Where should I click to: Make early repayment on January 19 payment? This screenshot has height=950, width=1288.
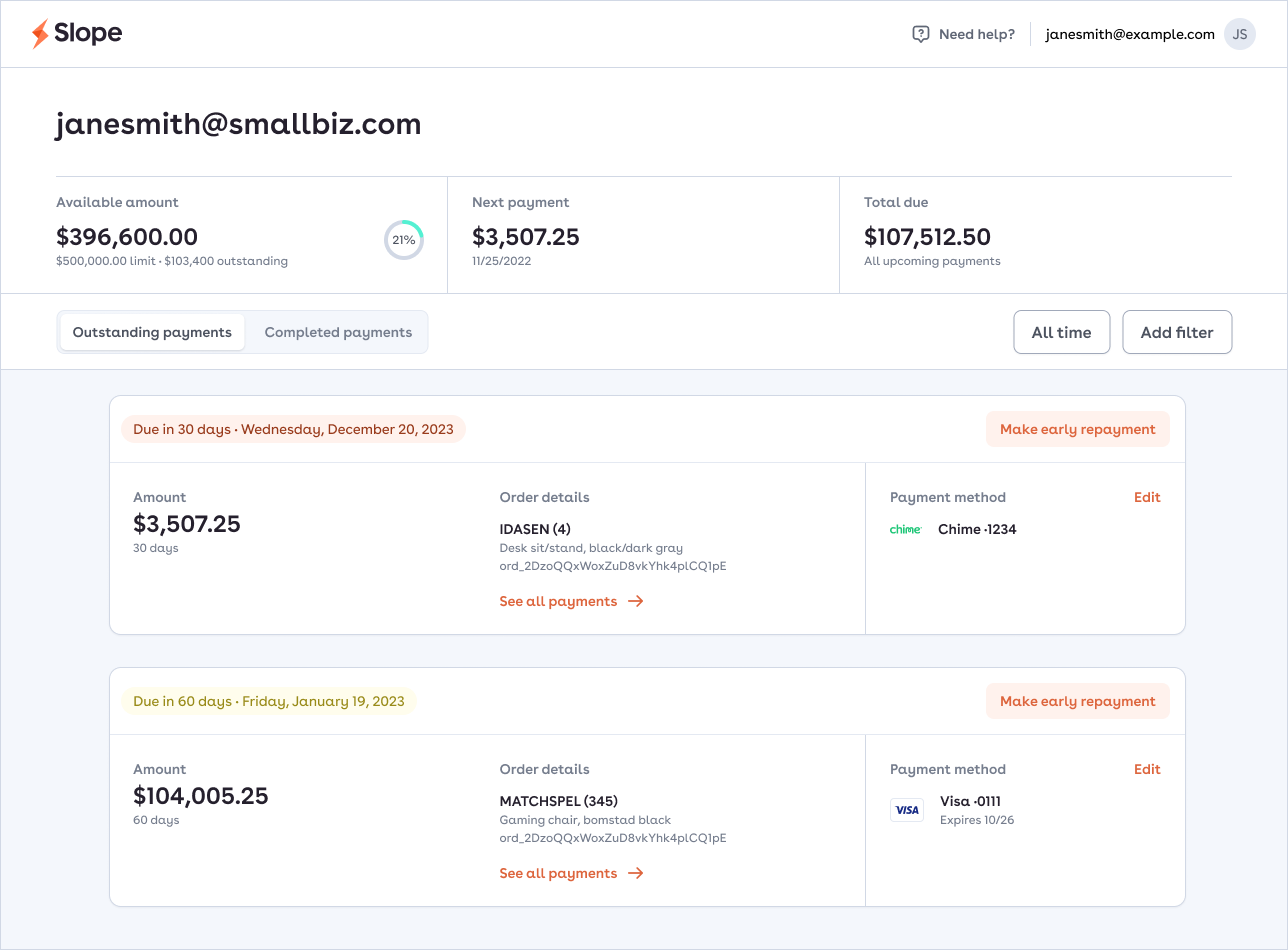(1077, 702)
